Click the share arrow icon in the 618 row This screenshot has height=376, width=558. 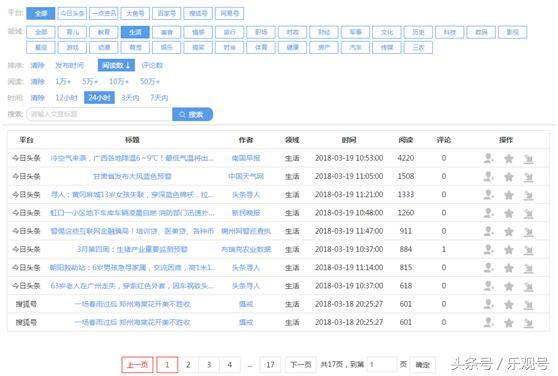(528, 287)
